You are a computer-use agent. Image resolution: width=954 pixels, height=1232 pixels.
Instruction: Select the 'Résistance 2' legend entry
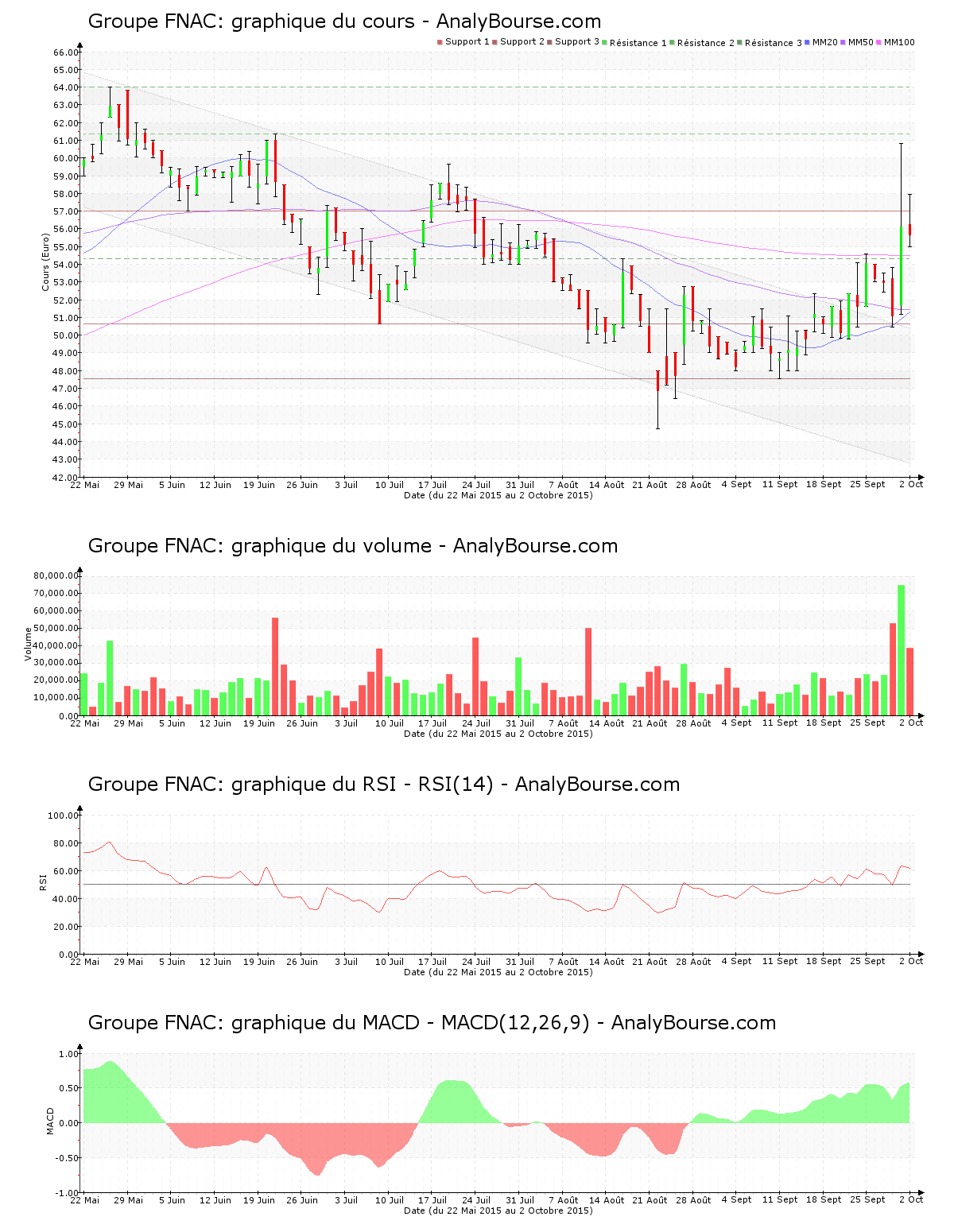coord(702,42)
